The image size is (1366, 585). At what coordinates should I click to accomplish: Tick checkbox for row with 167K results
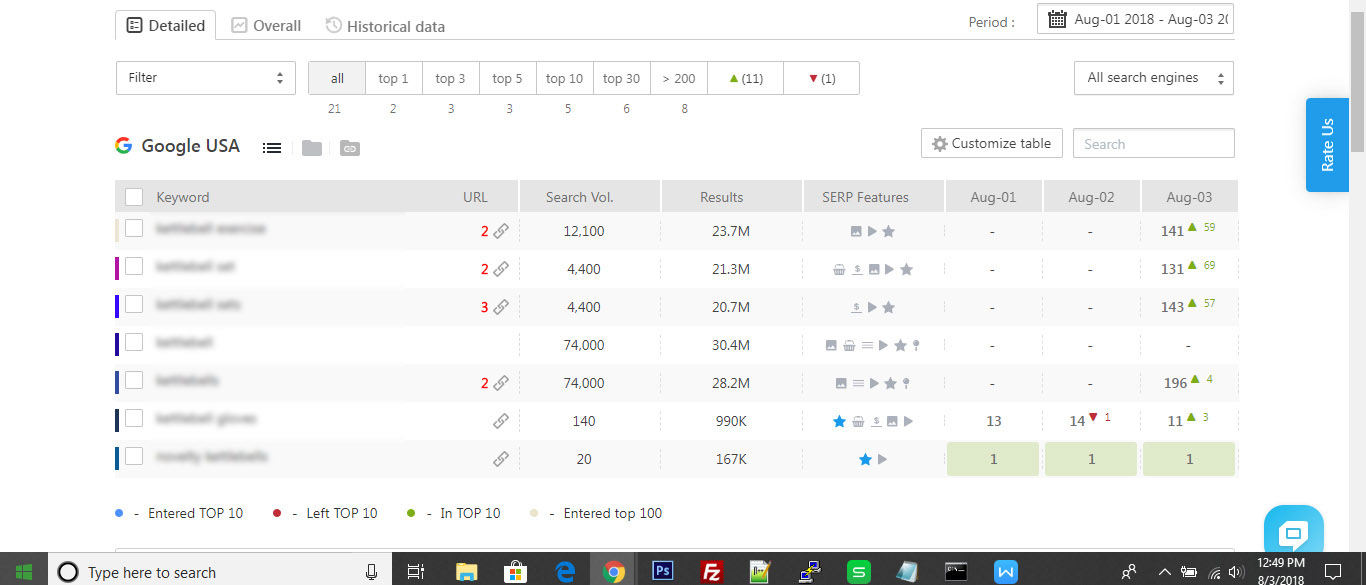pyautogui.click(x=134, y=456)
